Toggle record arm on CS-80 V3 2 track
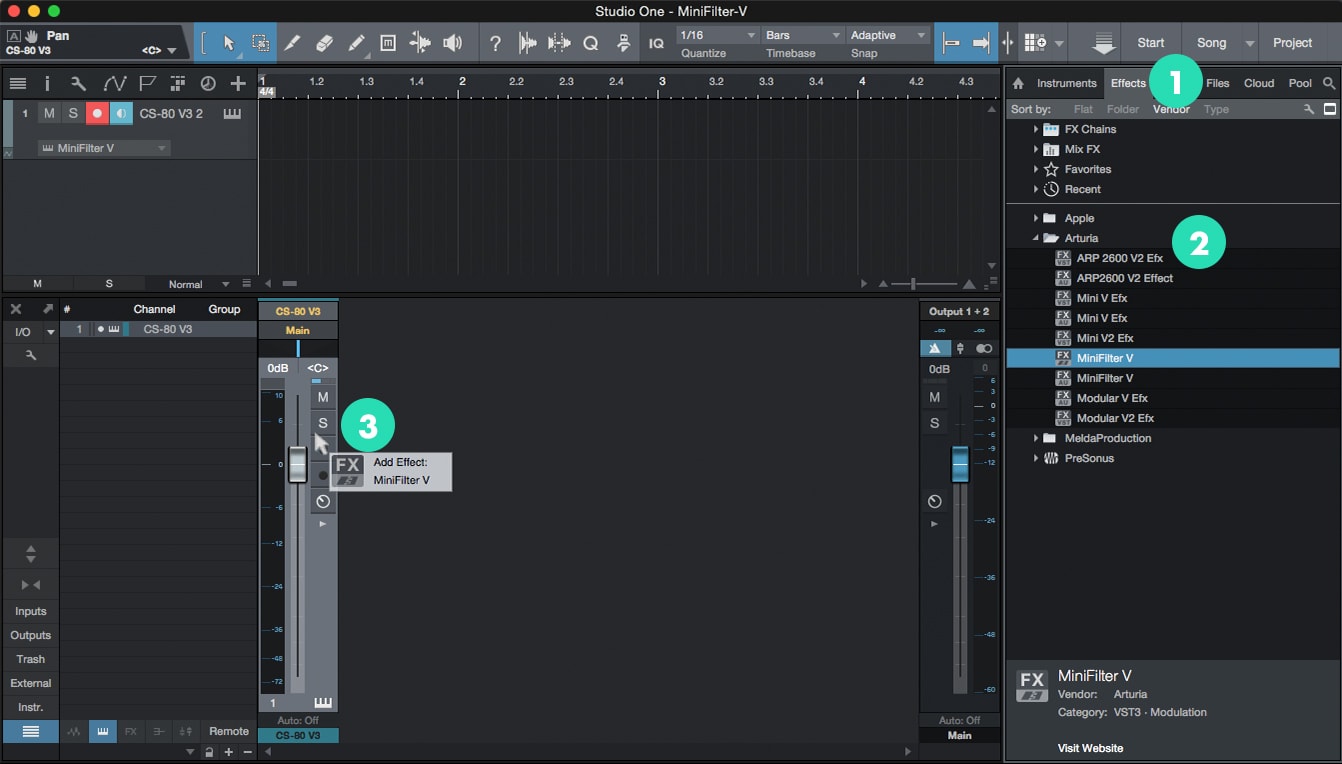Image resolution: width=1342 pixels, height=764 pixels. pyautogui.click(x=97, y=114)
